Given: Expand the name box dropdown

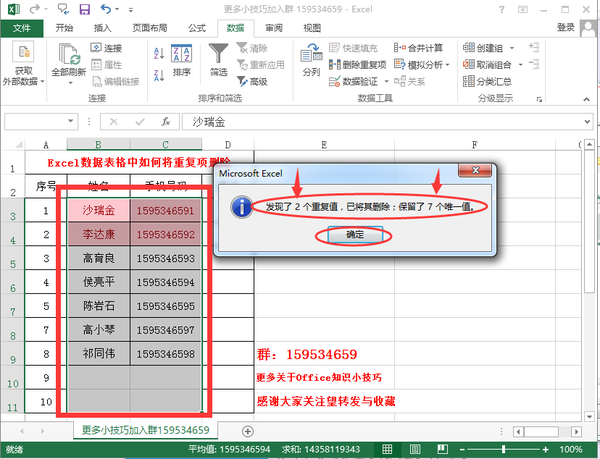Looking at the screenshot, I should [x=70, y=121].
